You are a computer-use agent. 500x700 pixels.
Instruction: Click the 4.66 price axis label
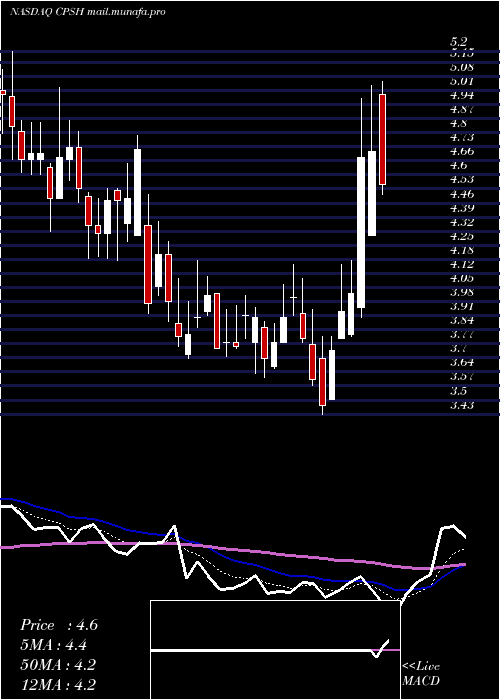click(462, 151)
